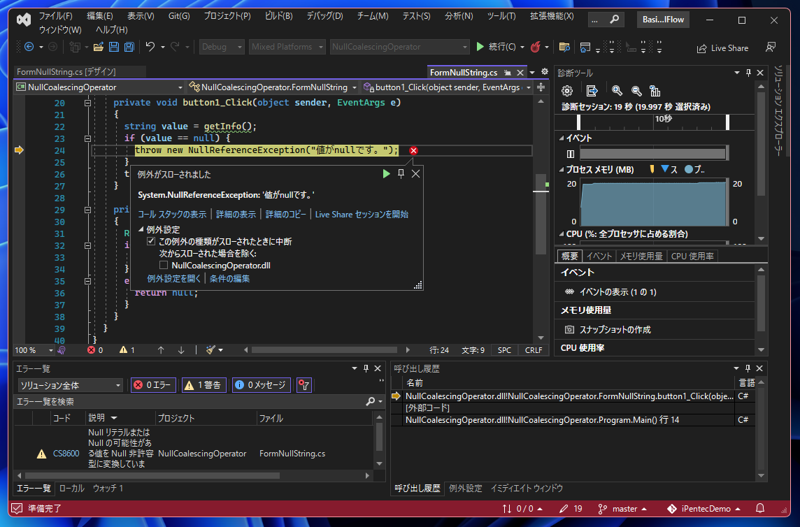Switch to the CPU usage tab in diagnostics
The image size is (800, 527).
pos(692,256)
